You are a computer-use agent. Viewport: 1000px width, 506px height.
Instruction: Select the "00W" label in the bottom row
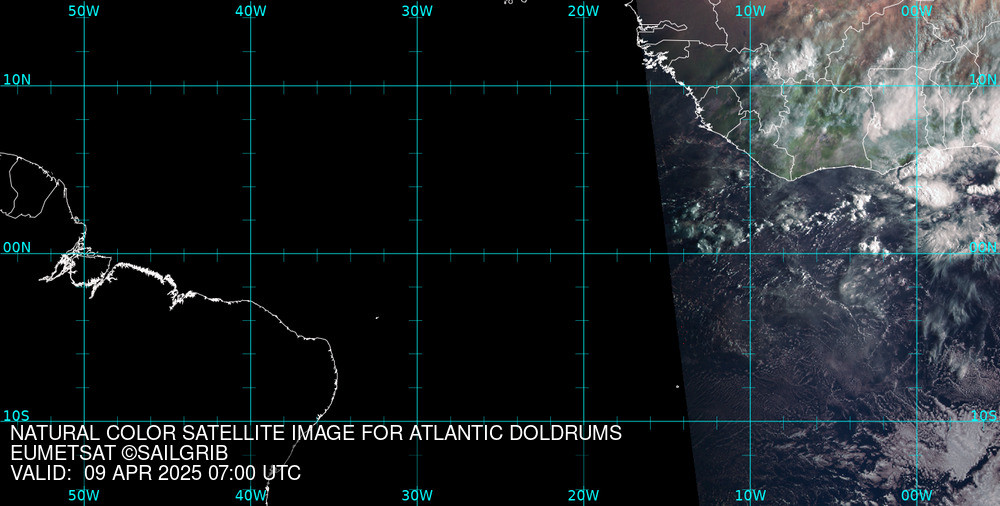click(917, 495)
